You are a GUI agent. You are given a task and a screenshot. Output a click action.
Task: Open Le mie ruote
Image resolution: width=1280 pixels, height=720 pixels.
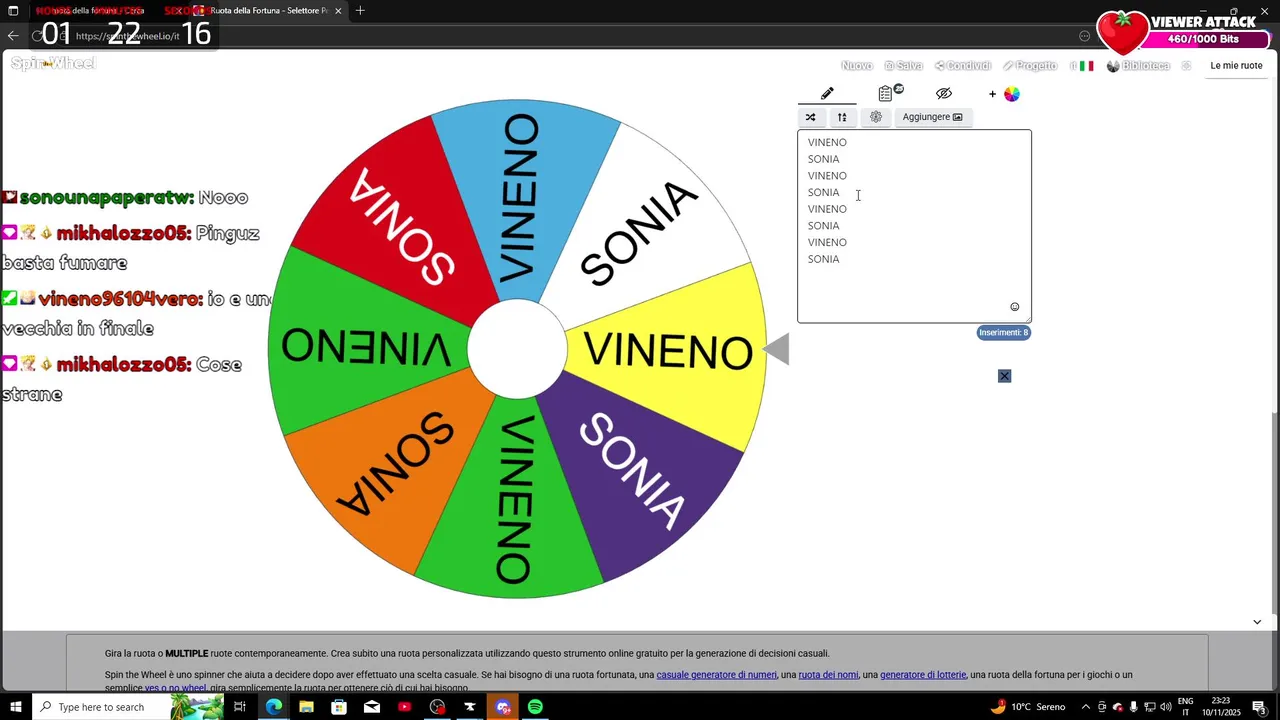click(1236, 66)
